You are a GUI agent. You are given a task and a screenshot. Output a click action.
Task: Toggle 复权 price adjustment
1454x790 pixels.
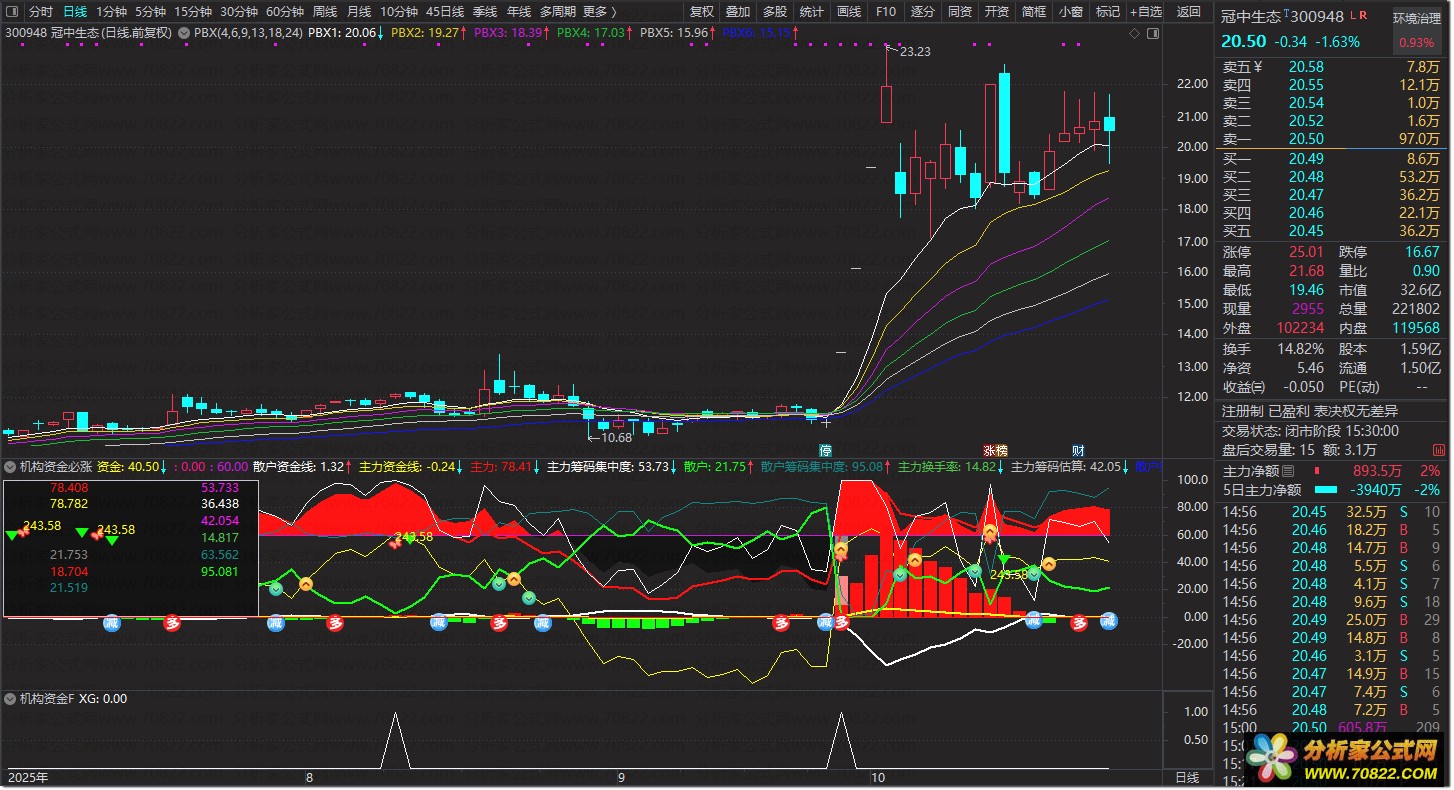click(702, 12)
